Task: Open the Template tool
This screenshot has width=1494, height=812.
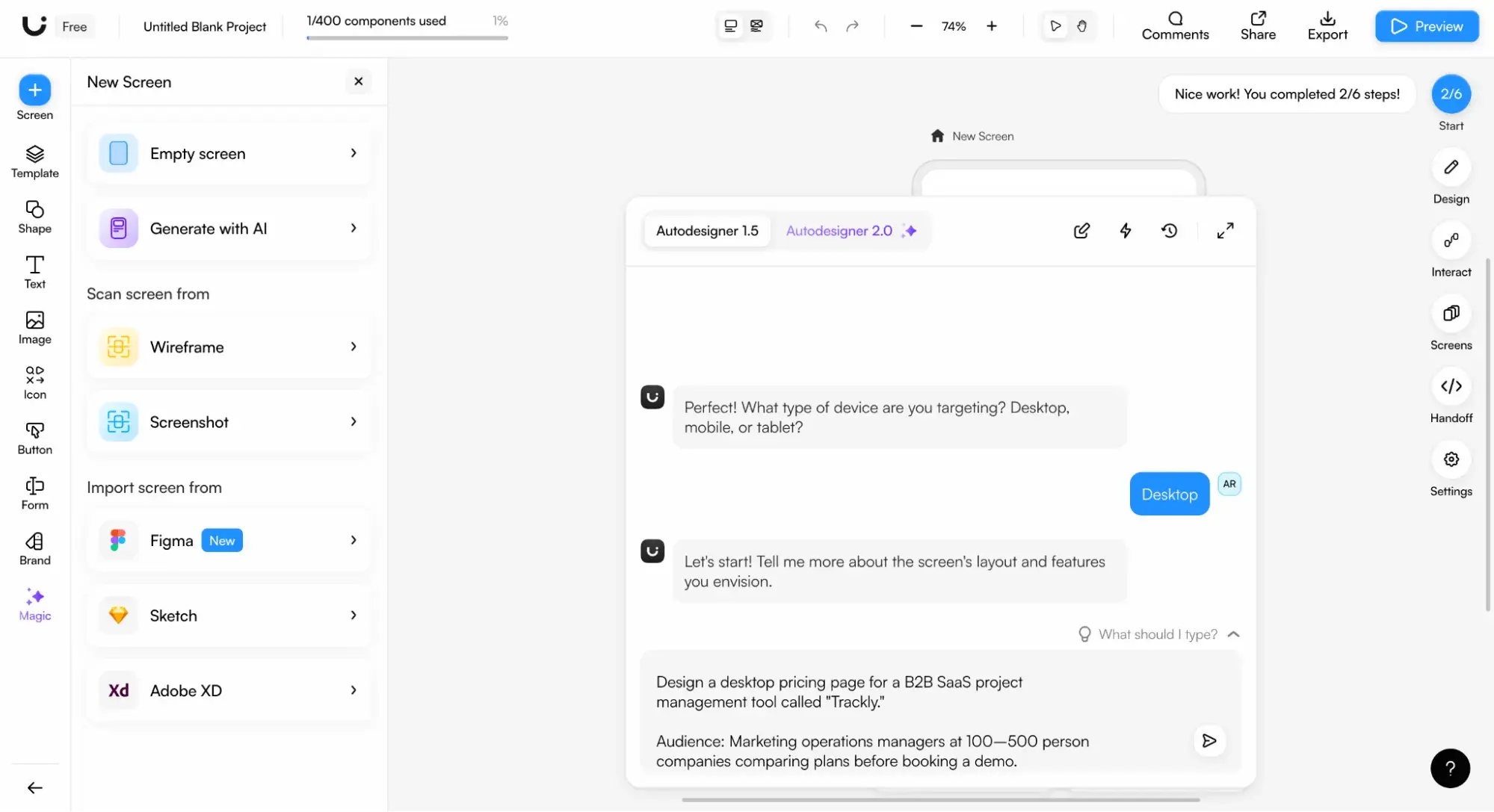Action: click(34, 162)
